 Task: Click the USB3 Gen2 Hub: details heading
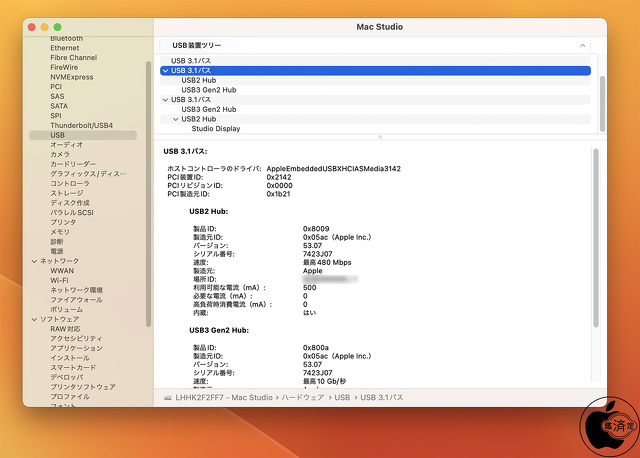click(219, 330)
